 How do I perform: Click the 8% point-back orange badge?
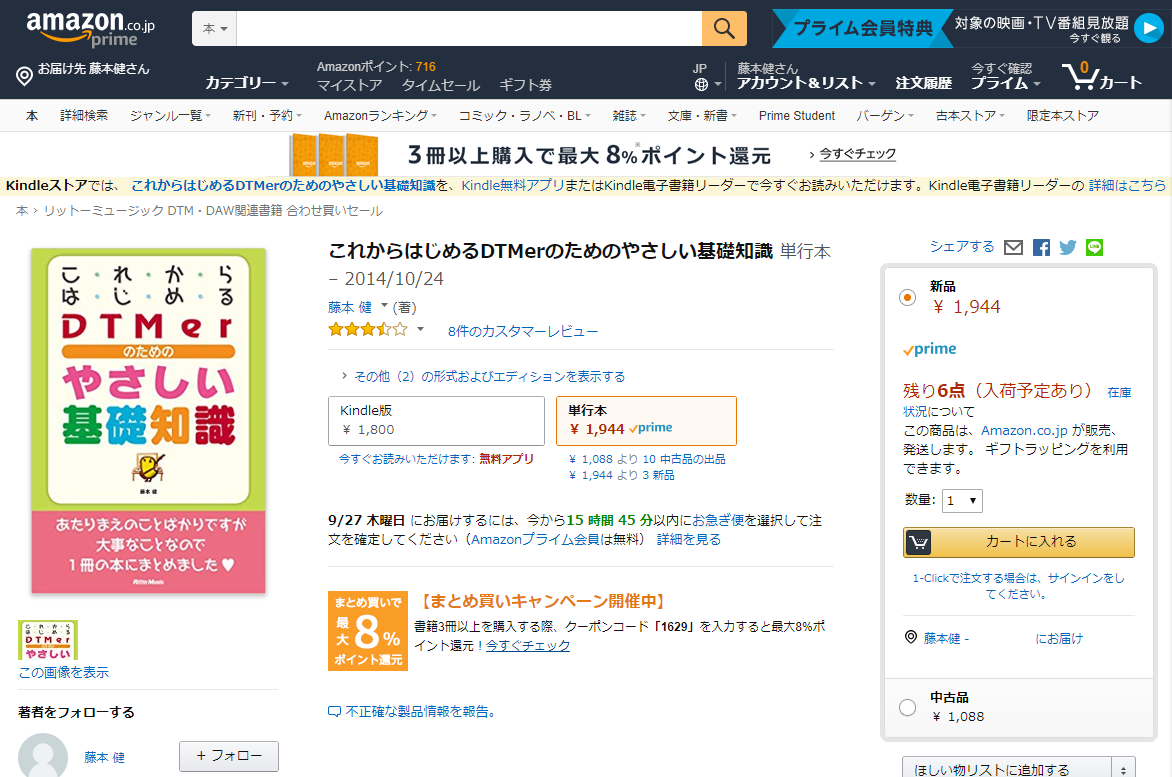point(368,631)
